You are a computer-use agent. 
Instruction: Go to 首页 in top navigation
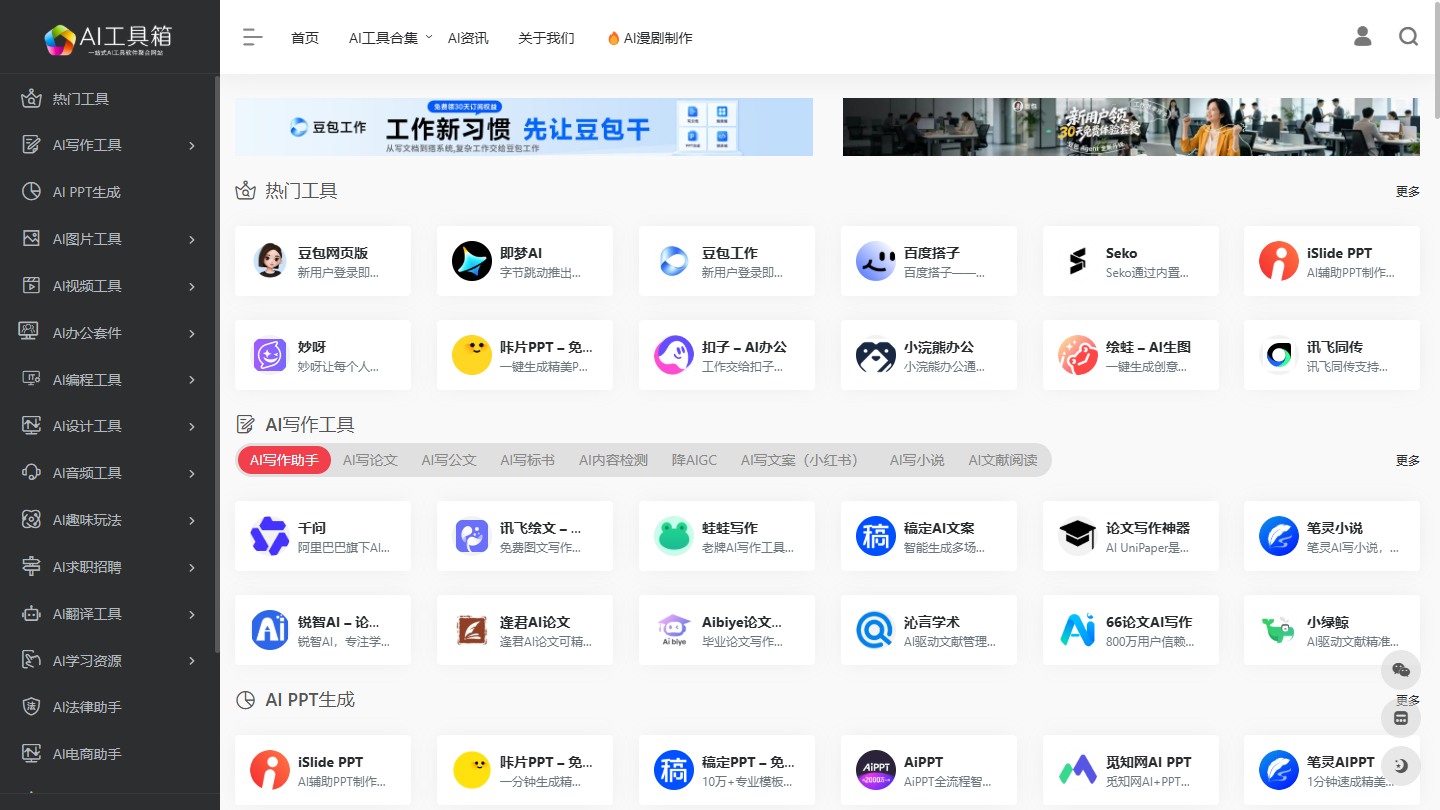tap(305, 38)
